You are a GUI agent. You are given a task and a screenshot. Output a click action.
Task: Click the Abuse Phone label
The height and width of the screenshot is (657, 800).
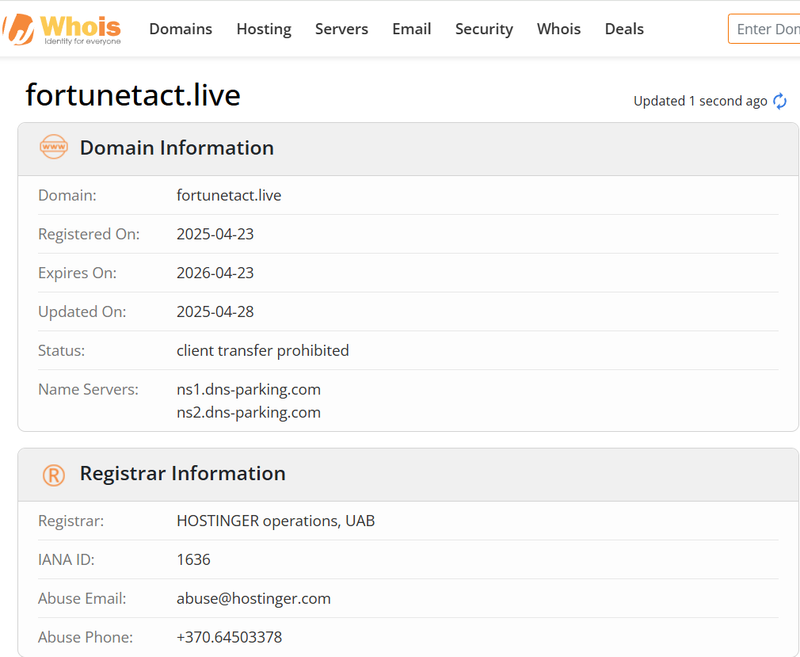(x=85, y=637)
